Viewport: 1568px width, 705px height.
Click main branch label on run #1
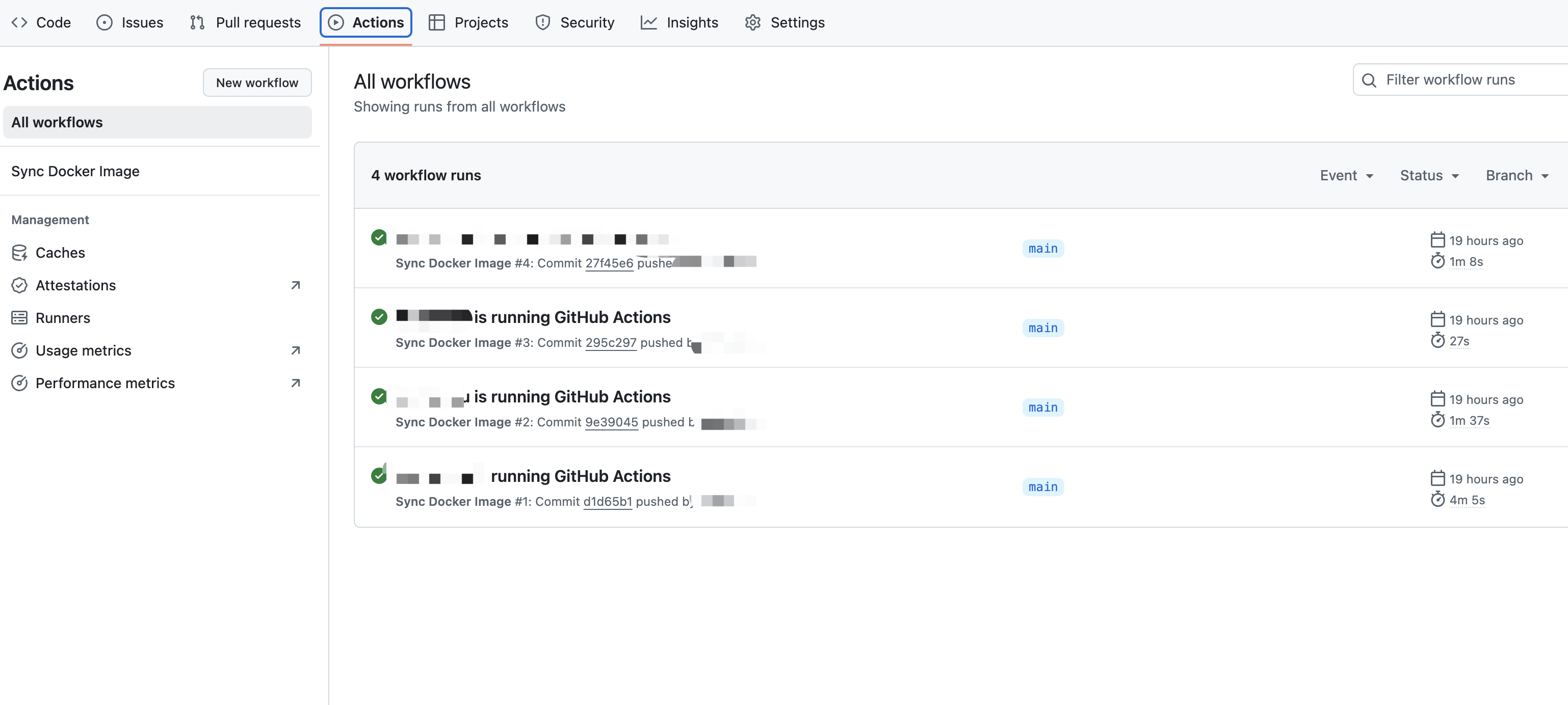(1042, 486)
